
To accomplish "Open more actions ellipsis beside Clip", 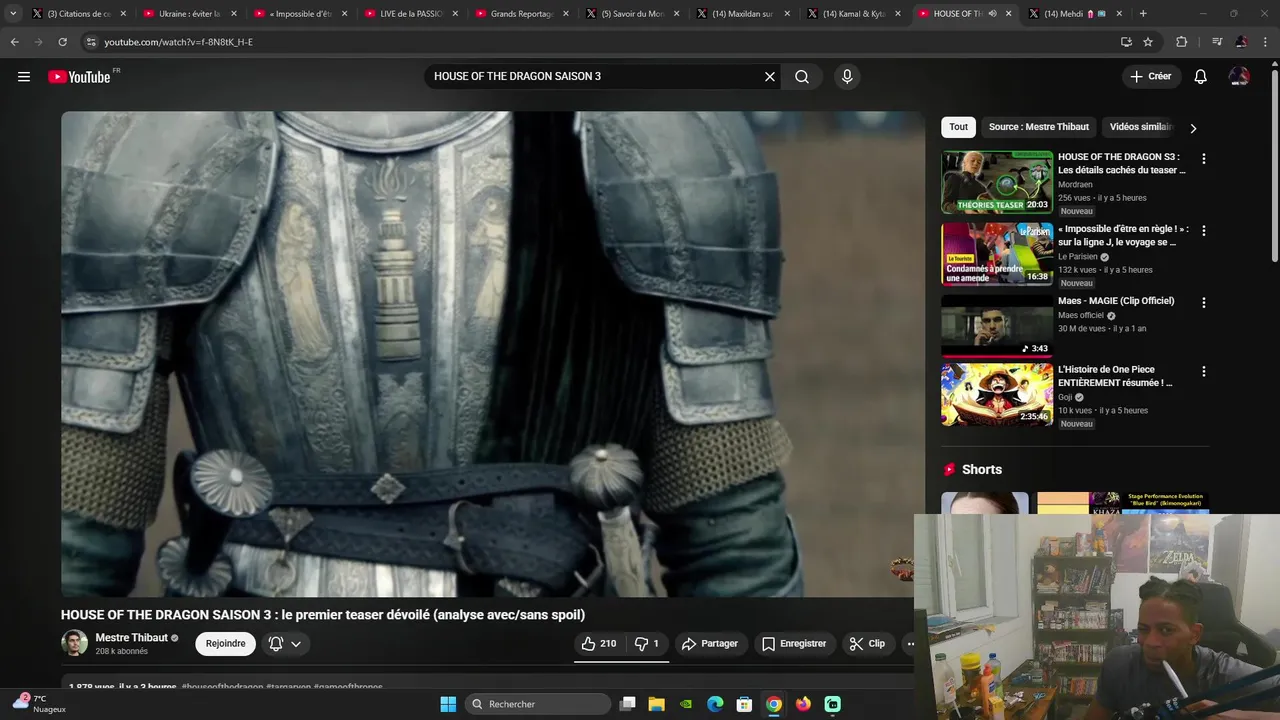I will pos(910,644).
